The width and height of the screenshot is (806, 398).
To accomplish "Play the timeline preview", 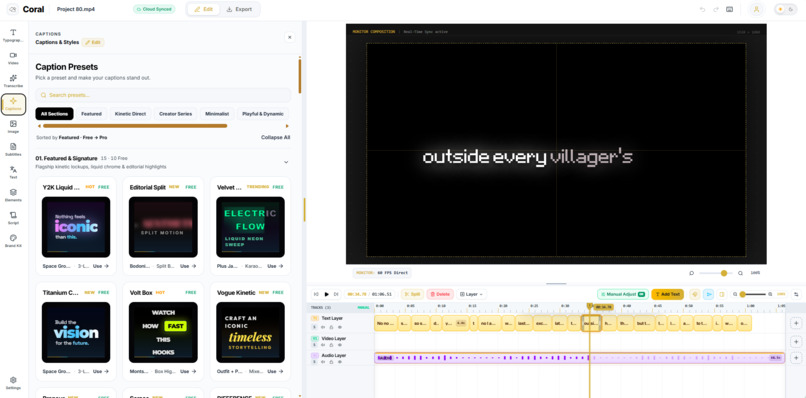I will click(326, 294).
